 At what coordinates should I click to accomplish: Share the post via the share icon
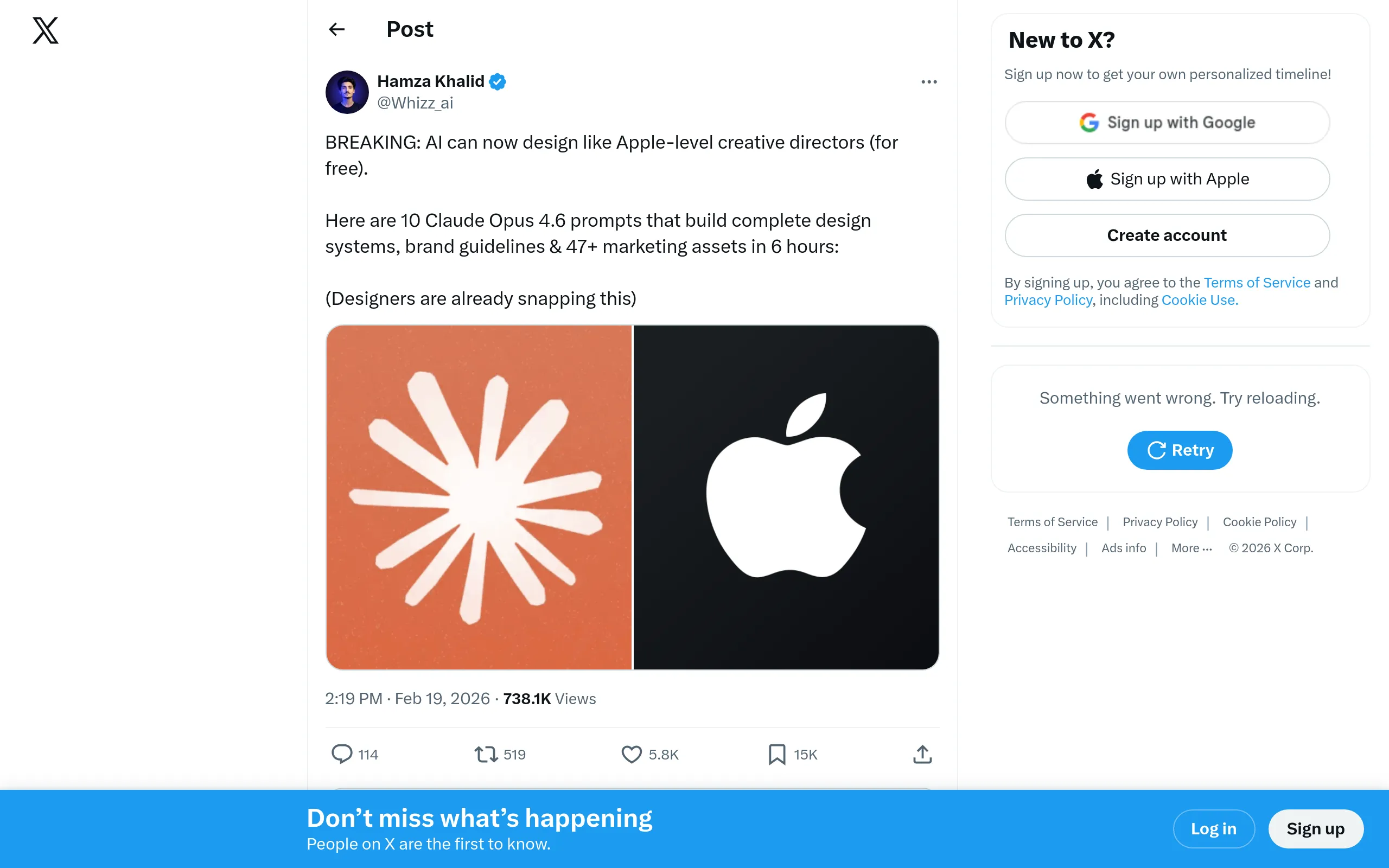[922, 754]
